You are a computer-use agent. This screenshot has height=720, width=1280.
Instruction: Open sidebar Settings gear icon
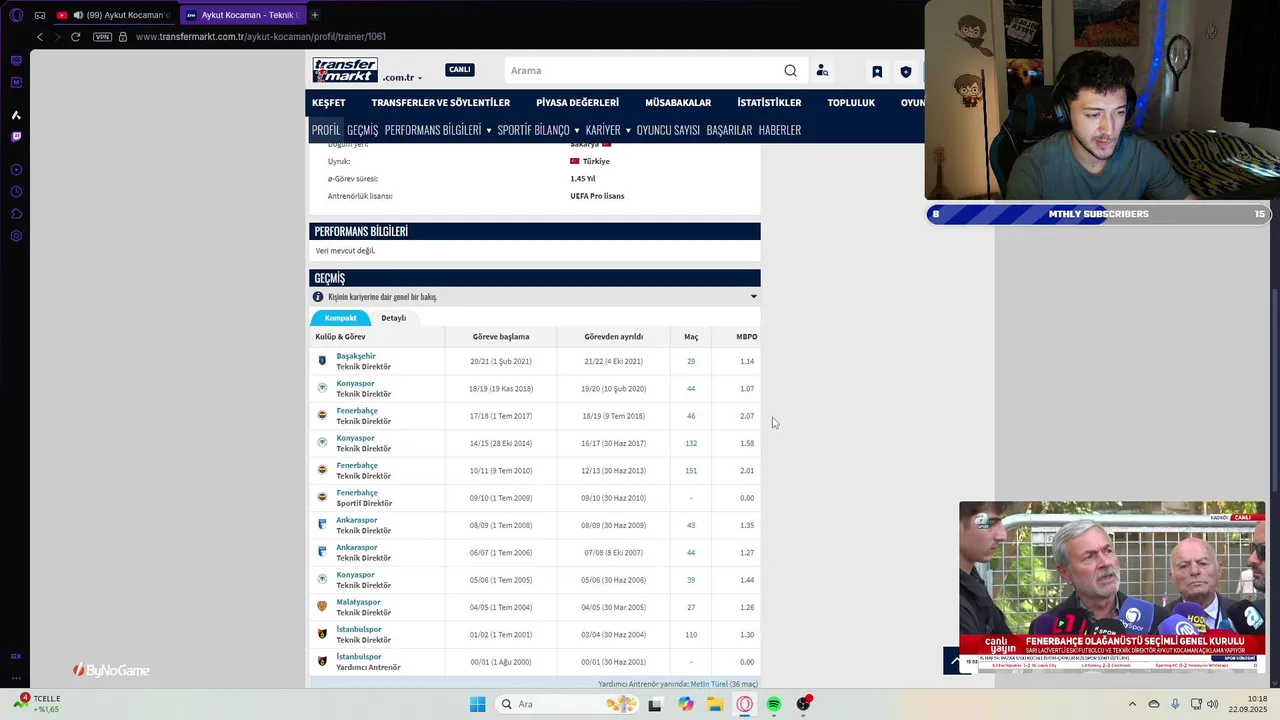(16, 236)
